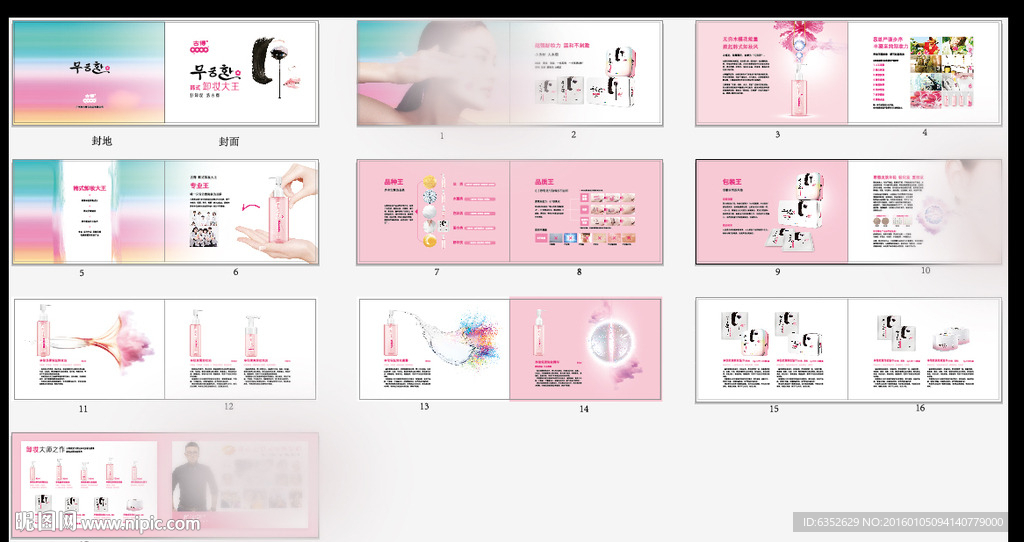Click the 品质王 heading text
This screenshot has width=1024, height=542.
pos(543,183)
